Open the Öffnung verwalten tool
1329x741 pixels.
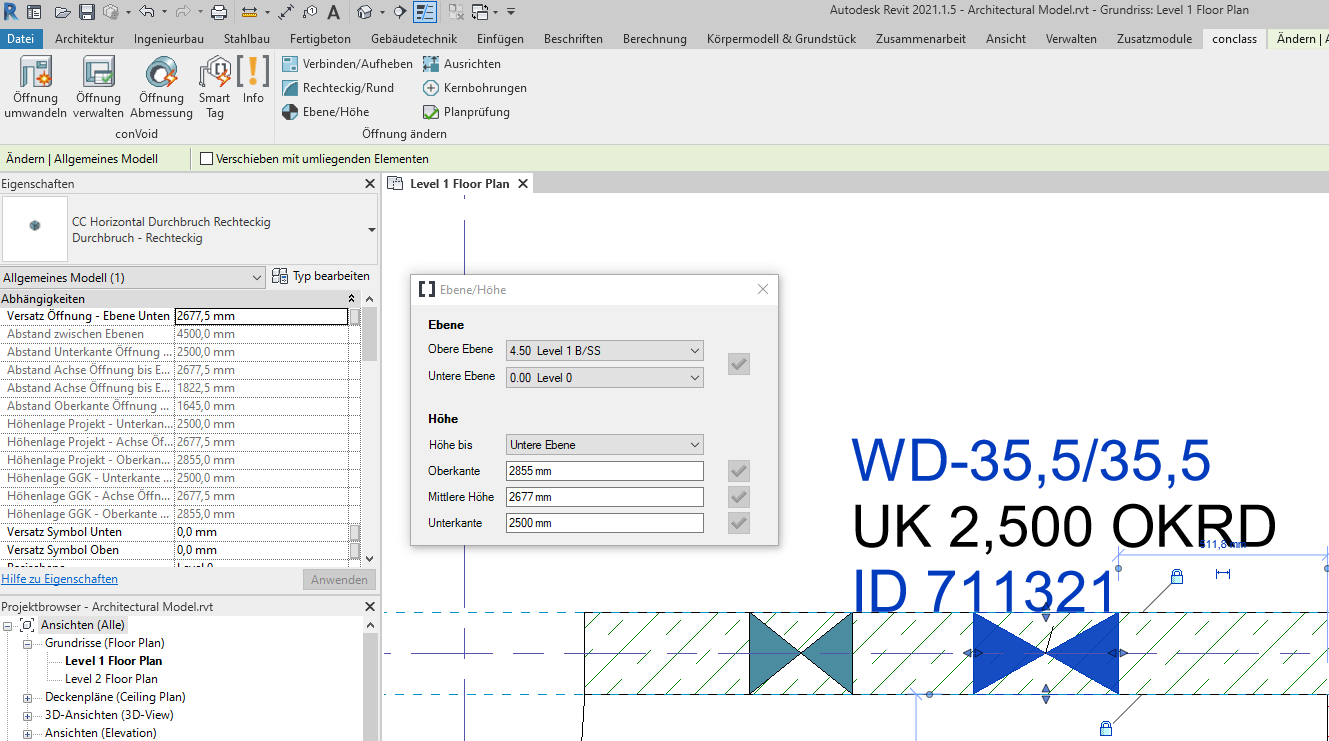tap(98, 88)
